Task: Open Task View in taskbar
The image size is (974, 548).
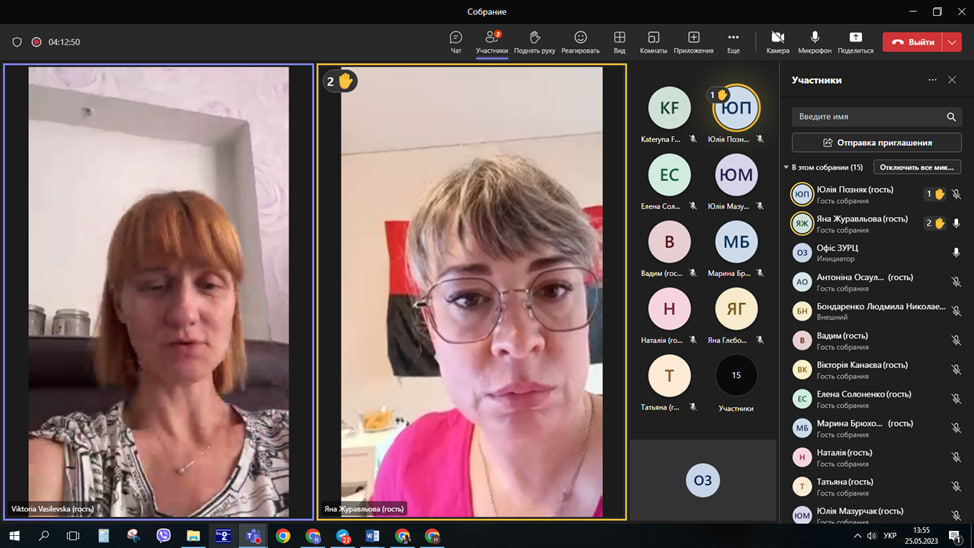Action: 73,536
